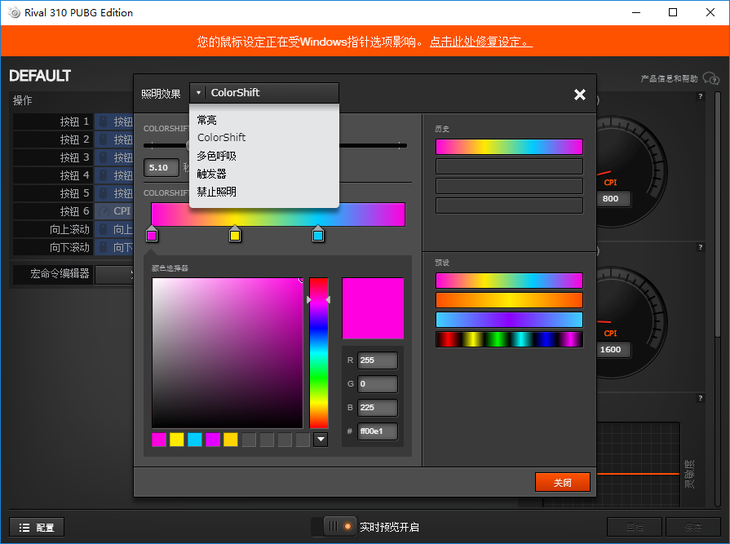Select the first magenta saved swatch
Viewport: 730px width, 544px height.
(x=159, y=439)
